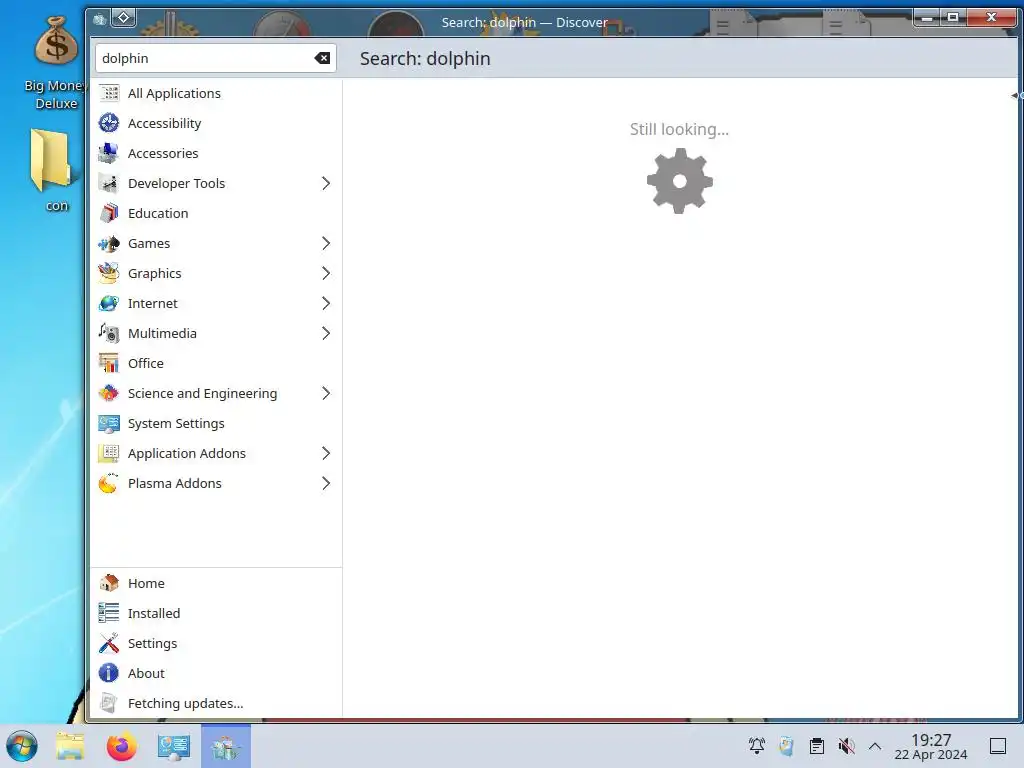The height and width of the screenshot is (768, 1024).
Task: Open the start menu orb
Action: pos(22,746)
